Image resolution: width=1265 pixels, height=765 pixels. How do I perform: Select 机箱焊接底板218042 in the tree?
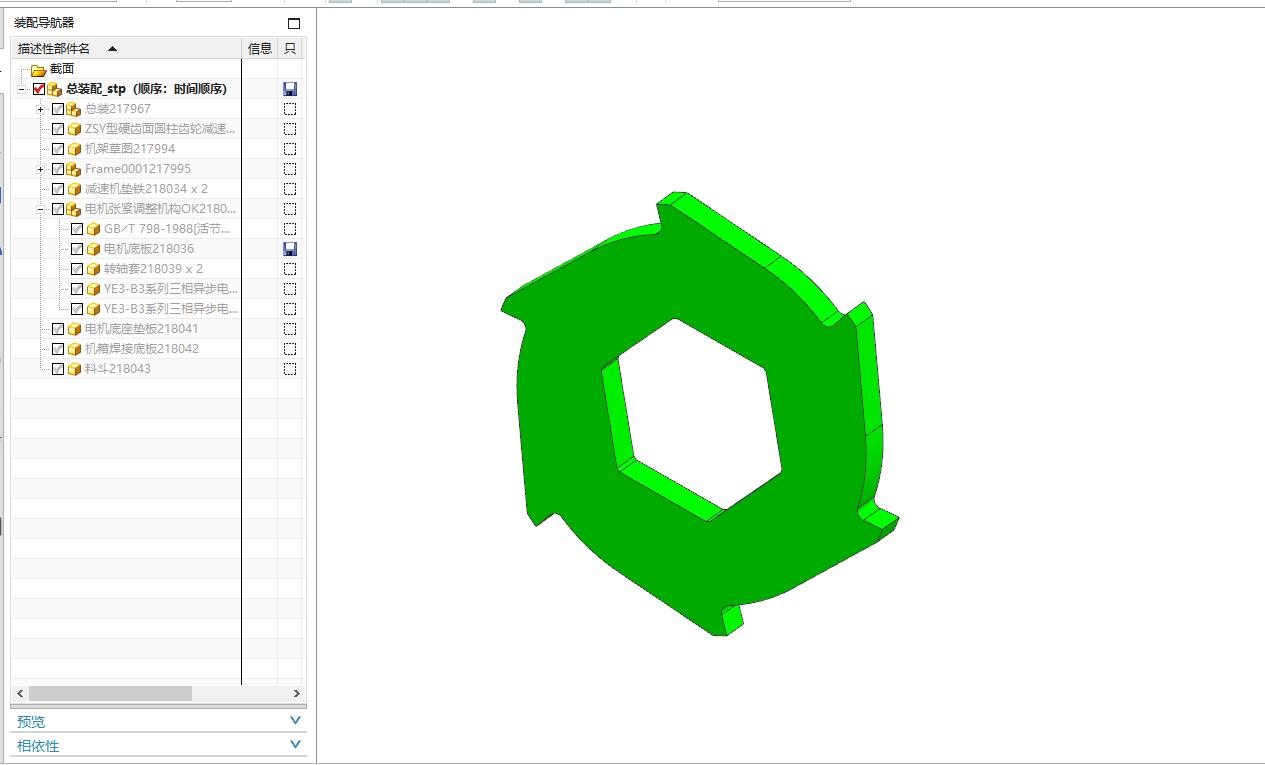pyautogui.click(x=142, y=349)
